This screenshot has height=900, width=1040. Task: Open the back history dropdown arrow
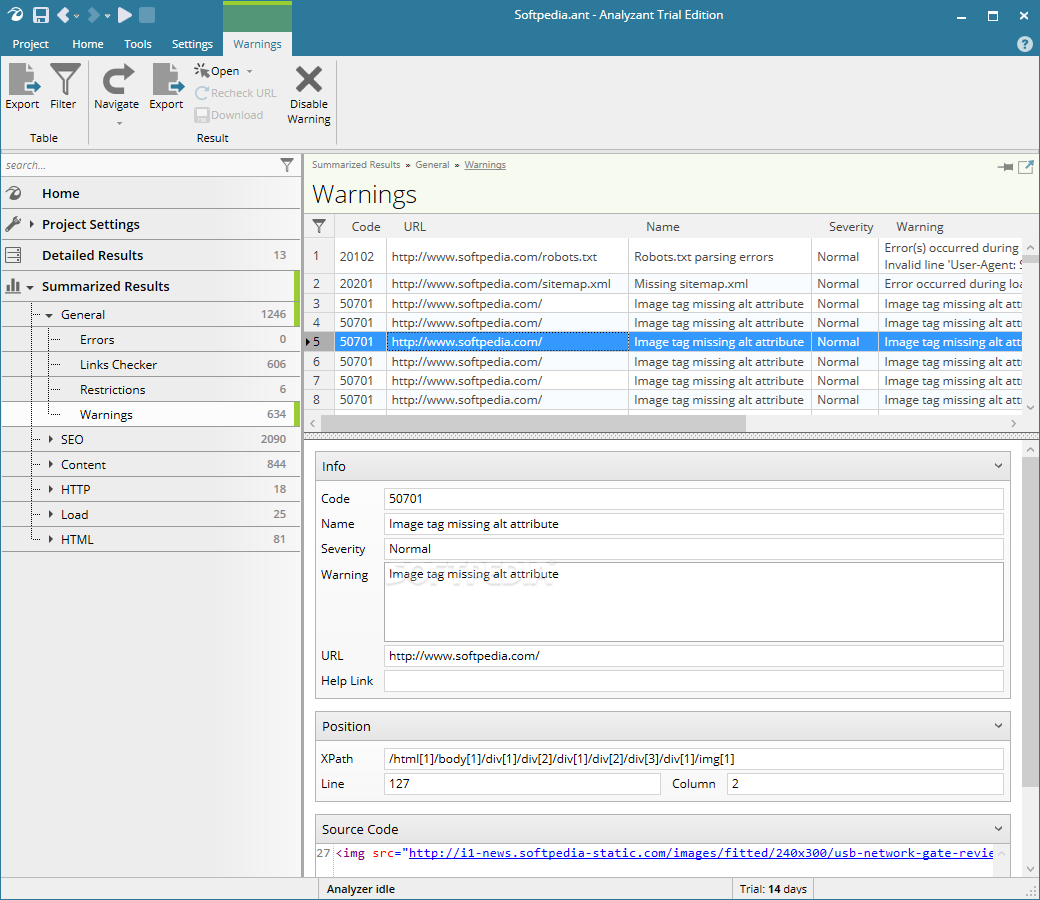(76, 15)
